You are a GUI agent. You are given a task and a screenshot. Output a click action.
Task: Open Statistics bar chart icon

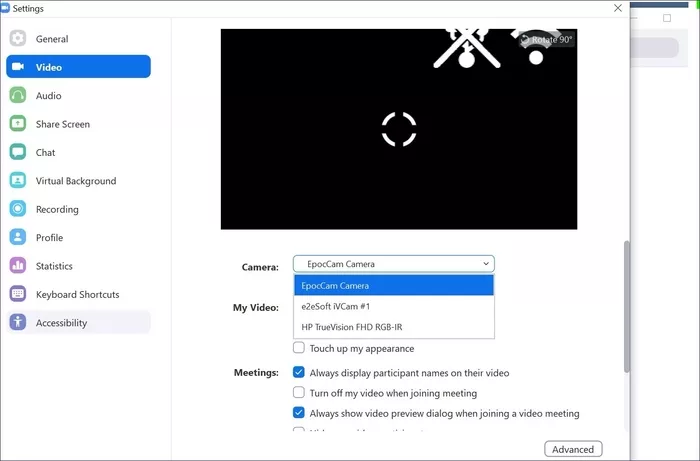(x=18, y=266)
